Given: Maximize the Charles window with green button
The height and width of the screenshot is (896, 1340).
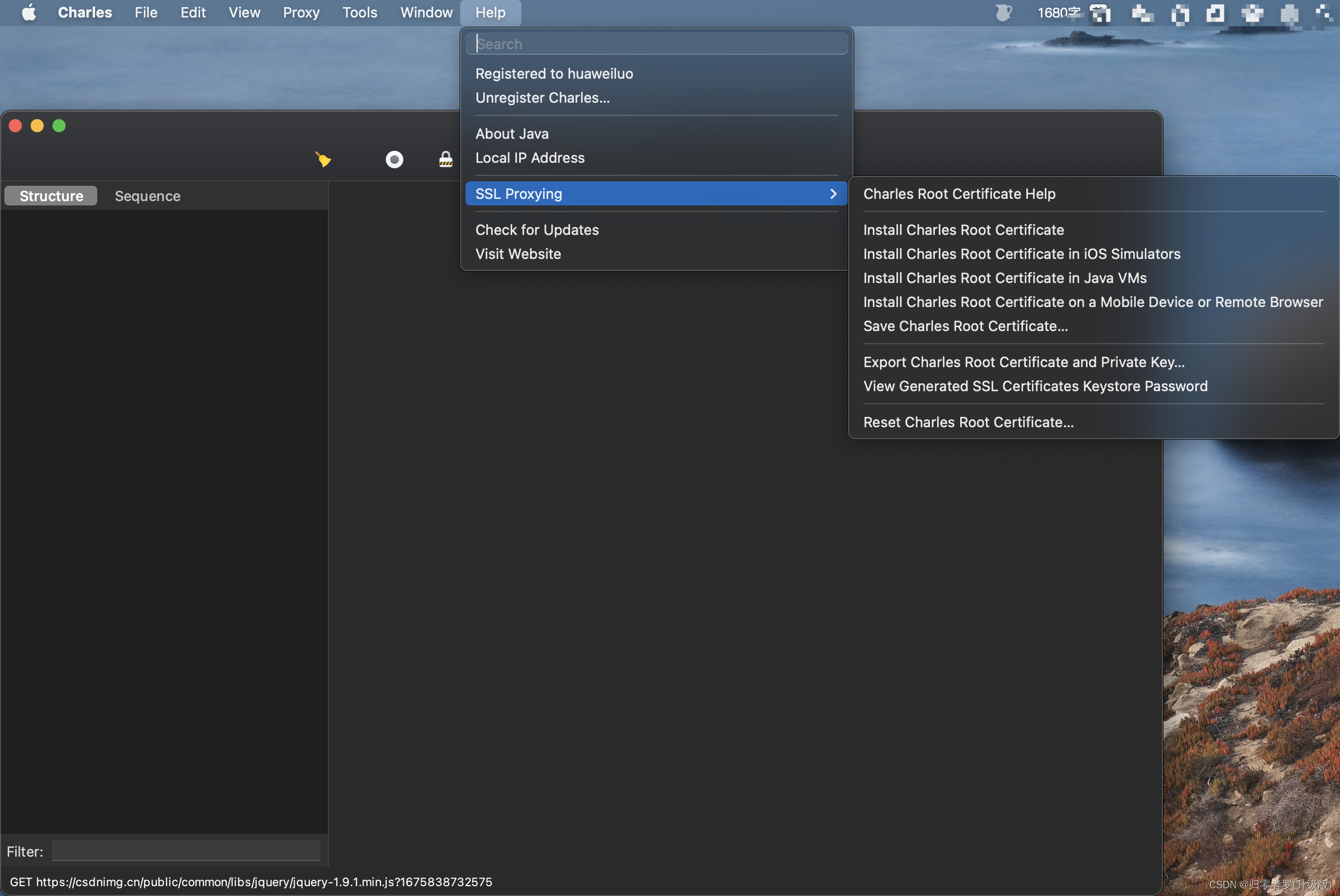Looking at the screenshot, I should pos(59,126).
